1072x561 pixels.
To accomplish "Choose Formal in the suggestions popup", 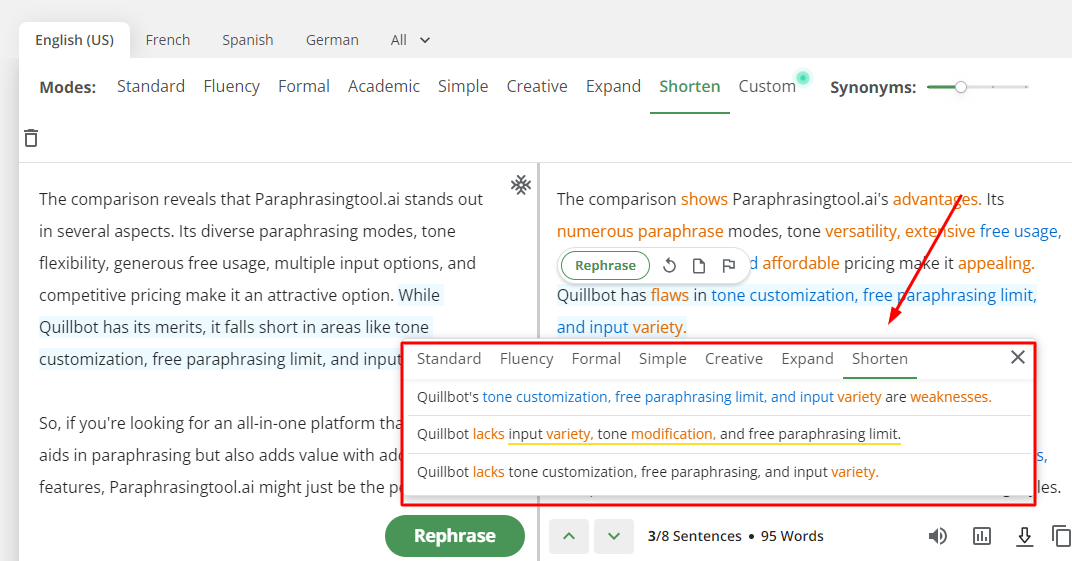I will pyautogui.click(x=596, y=359).
